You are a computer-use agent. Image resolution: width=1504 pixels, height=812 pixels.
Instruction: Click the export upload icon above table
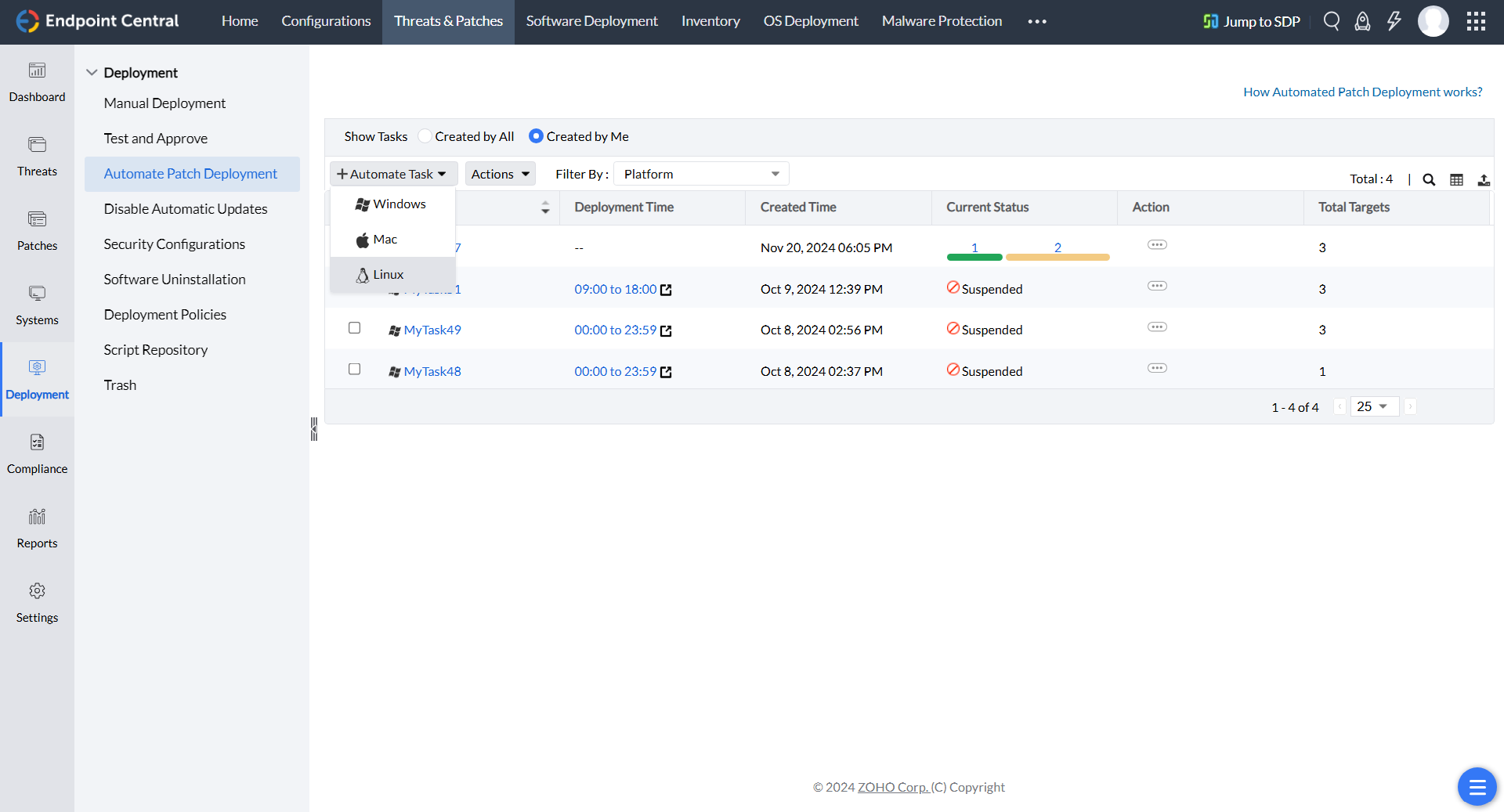tap(1484, 179)
